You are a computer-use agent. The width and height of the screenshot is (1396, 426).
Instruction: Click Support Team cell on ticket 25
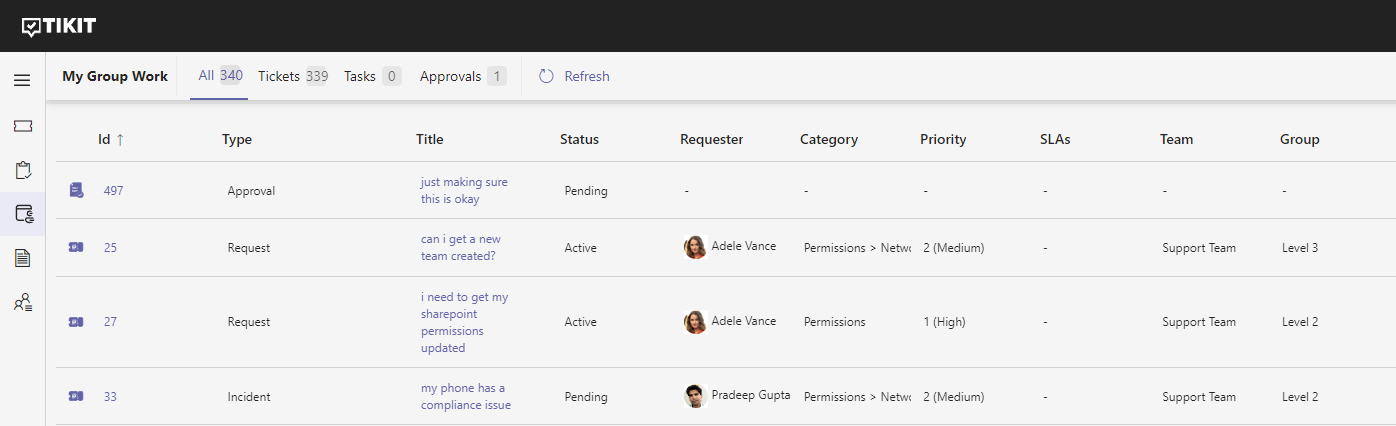1199,247
